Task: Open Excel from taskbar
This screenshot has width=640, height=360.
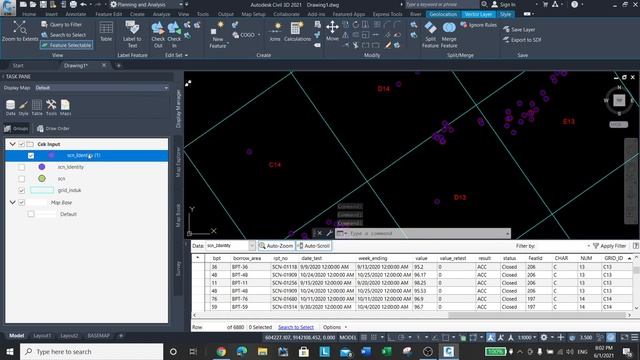Action: tap(386, 351)
